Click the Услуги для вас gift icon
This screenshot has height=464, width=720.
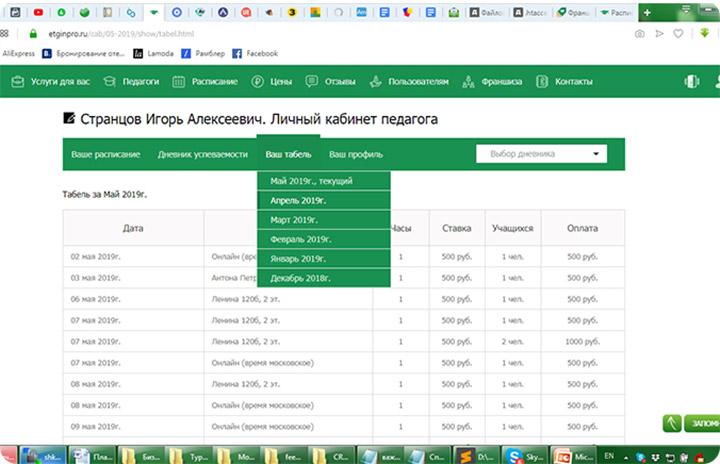(19, 82)
